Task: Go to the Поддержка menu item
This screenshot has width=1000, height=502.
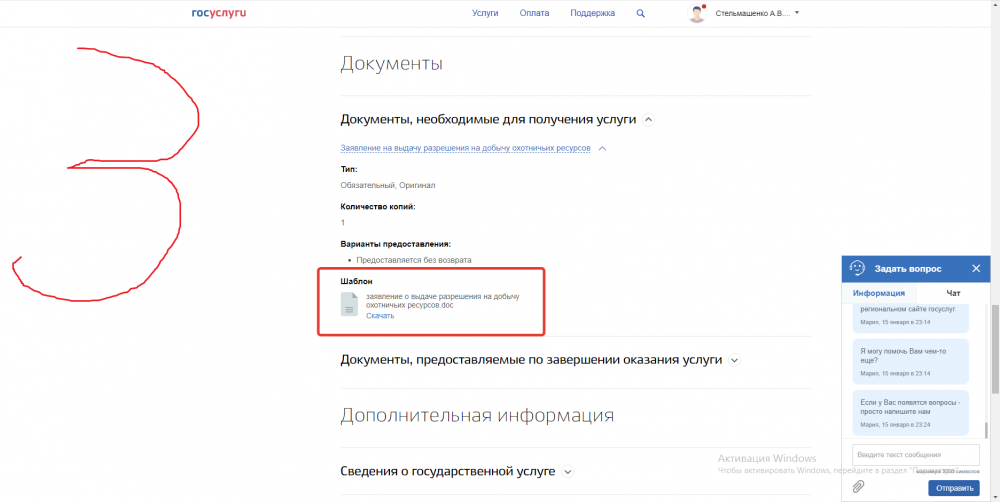Action: click(x=593, y=13)
